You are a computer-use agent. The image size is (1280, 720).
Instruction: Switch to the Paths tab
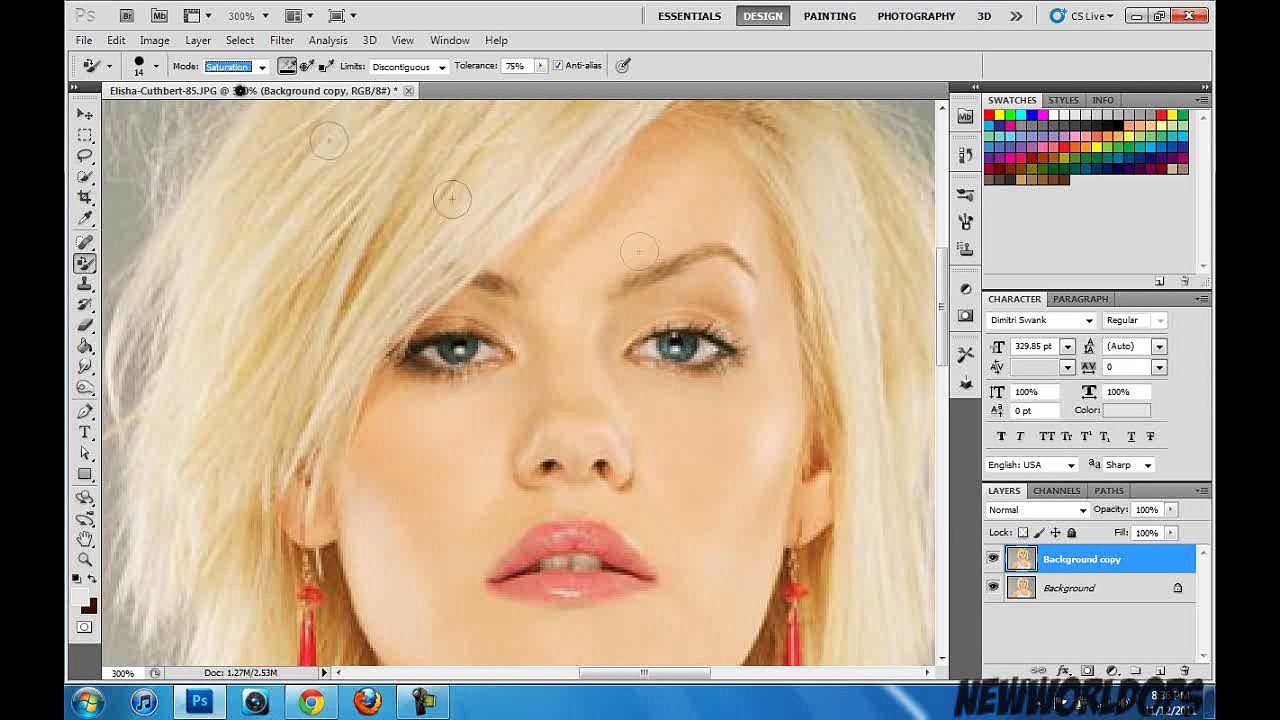[1109, 491]
